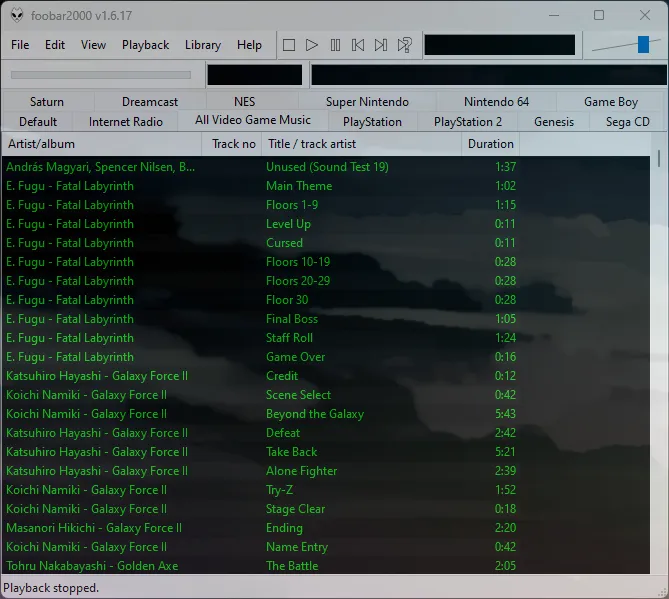Open the File menu
Image resolution: width=669 pixels, height=599 pixels.
tap(20, 45)
